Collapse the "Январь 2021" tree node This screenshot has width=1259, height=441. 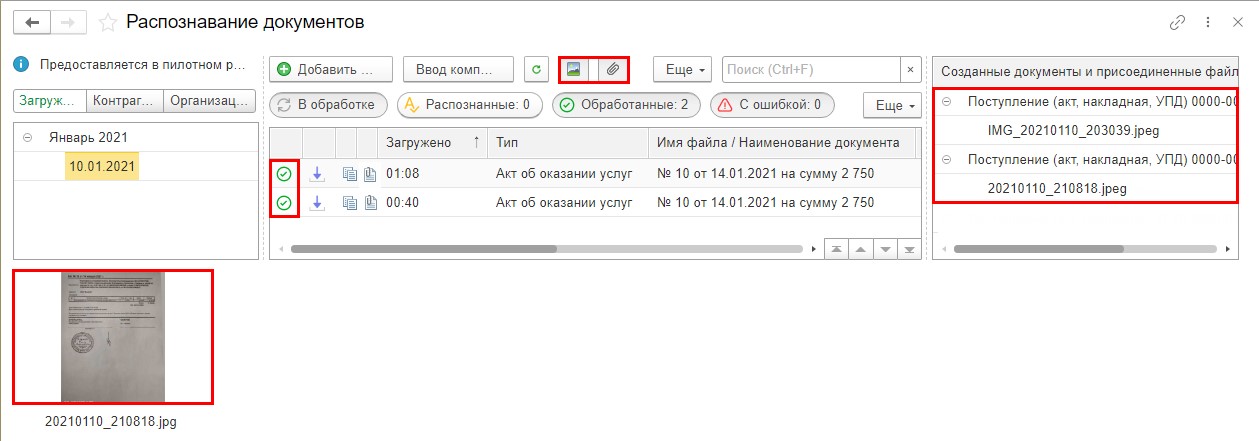click(27, 137)
